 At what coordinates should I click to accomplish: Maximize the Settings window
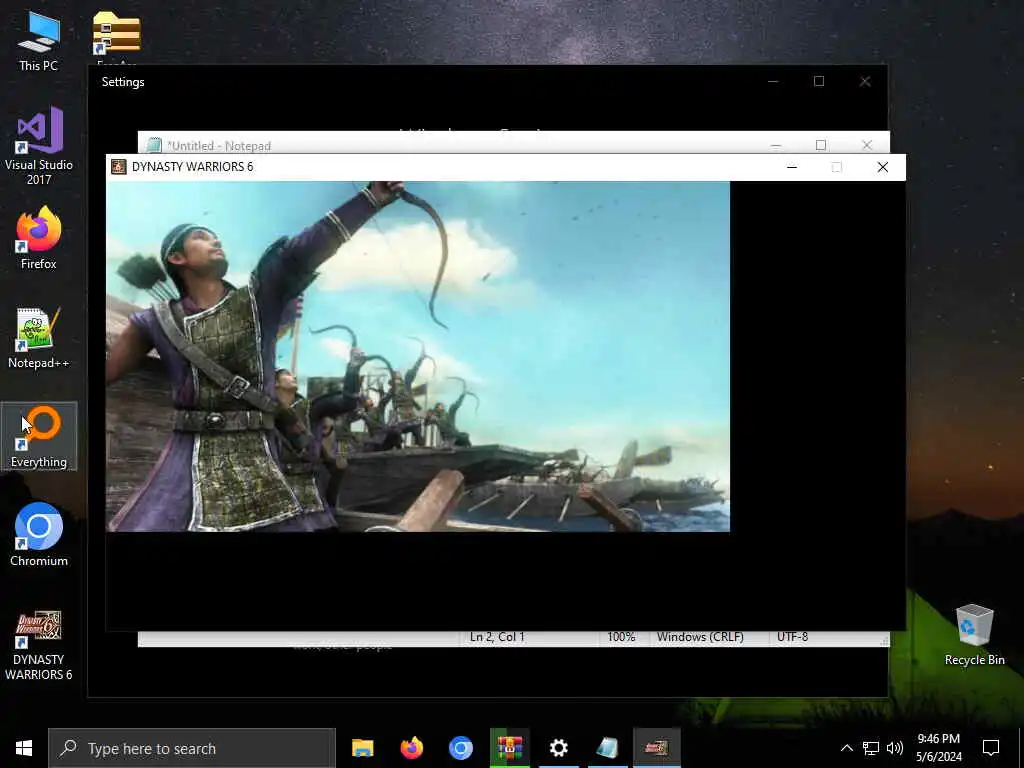819,82
